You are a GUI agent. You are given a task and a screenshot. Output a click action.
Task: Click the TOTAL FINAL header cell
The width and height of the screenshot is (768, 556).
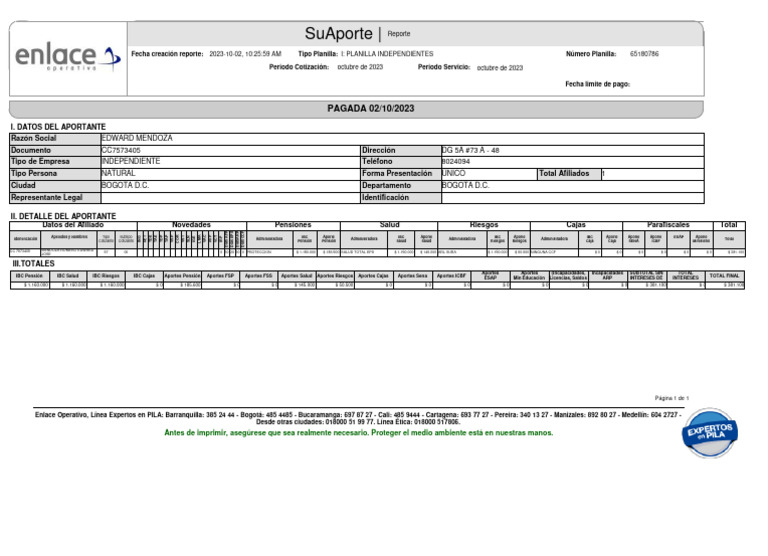(x=724, y=276)
